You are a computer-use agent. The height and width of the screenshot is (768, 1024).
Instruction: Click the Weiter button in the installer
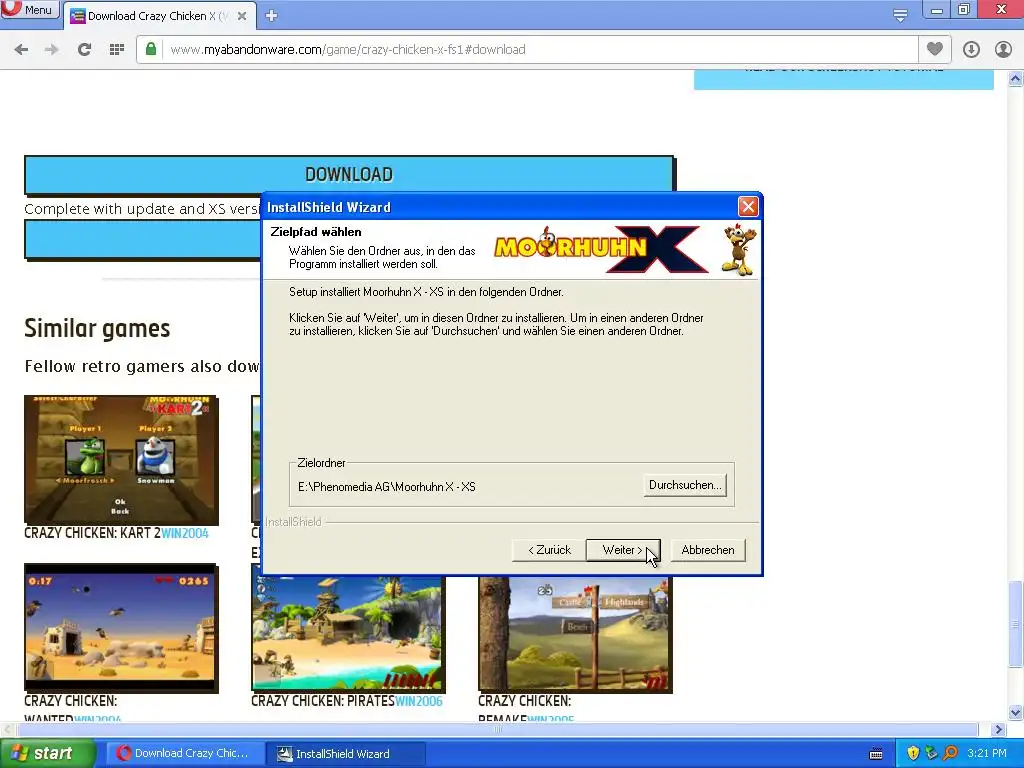tap(622, 550)
